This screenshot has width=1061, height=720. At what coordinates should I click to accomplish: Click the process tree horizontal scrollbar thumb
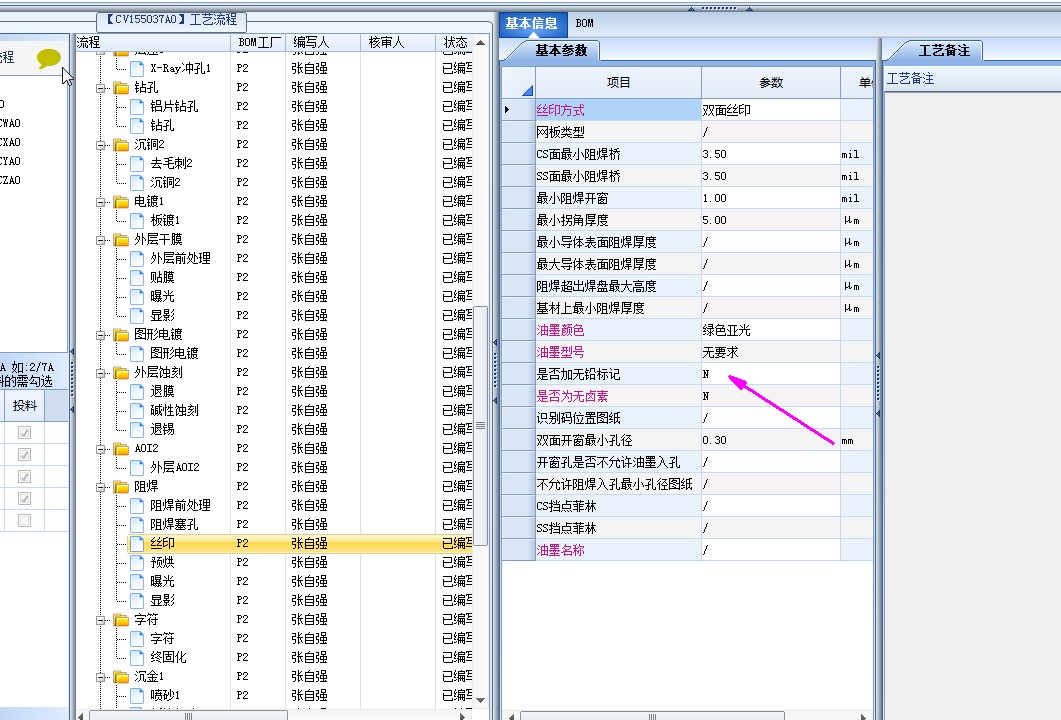pos(189,715)
